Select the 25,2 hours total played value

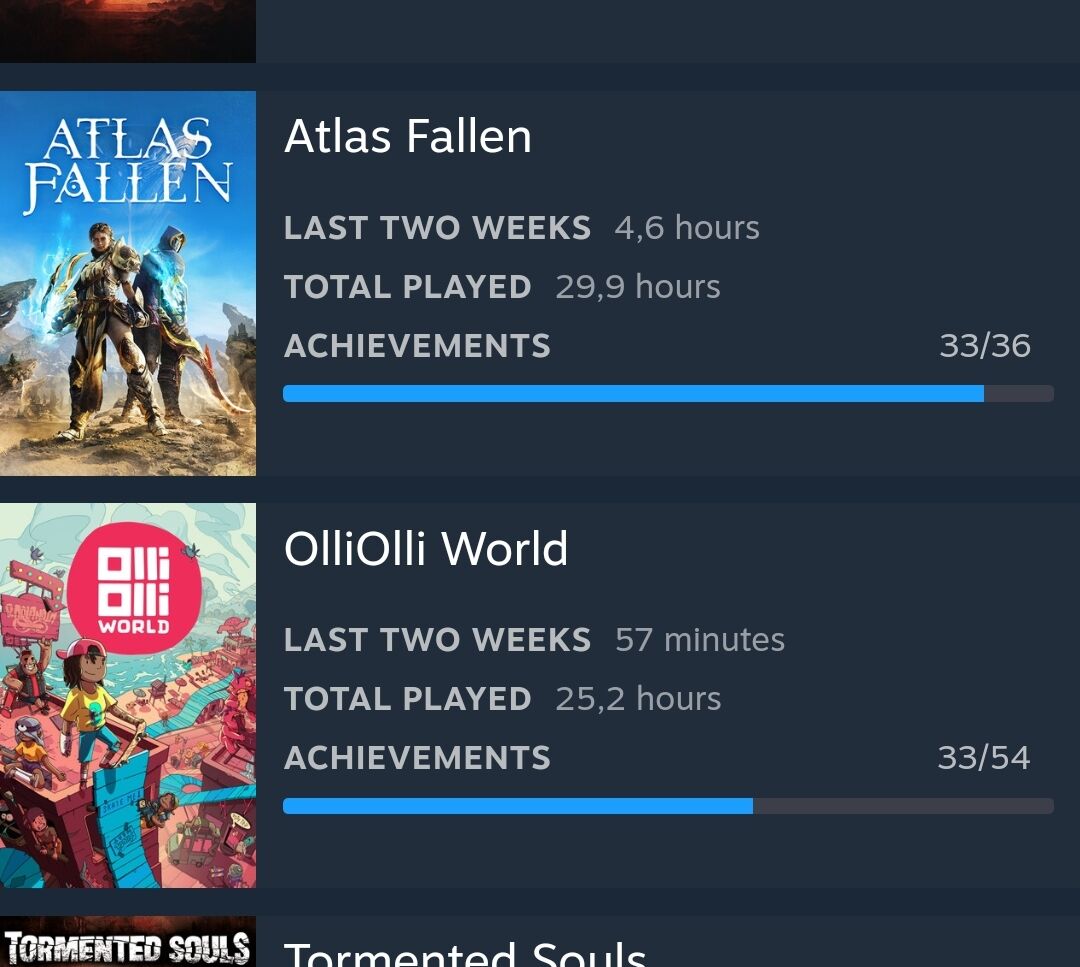click(638, 699)
